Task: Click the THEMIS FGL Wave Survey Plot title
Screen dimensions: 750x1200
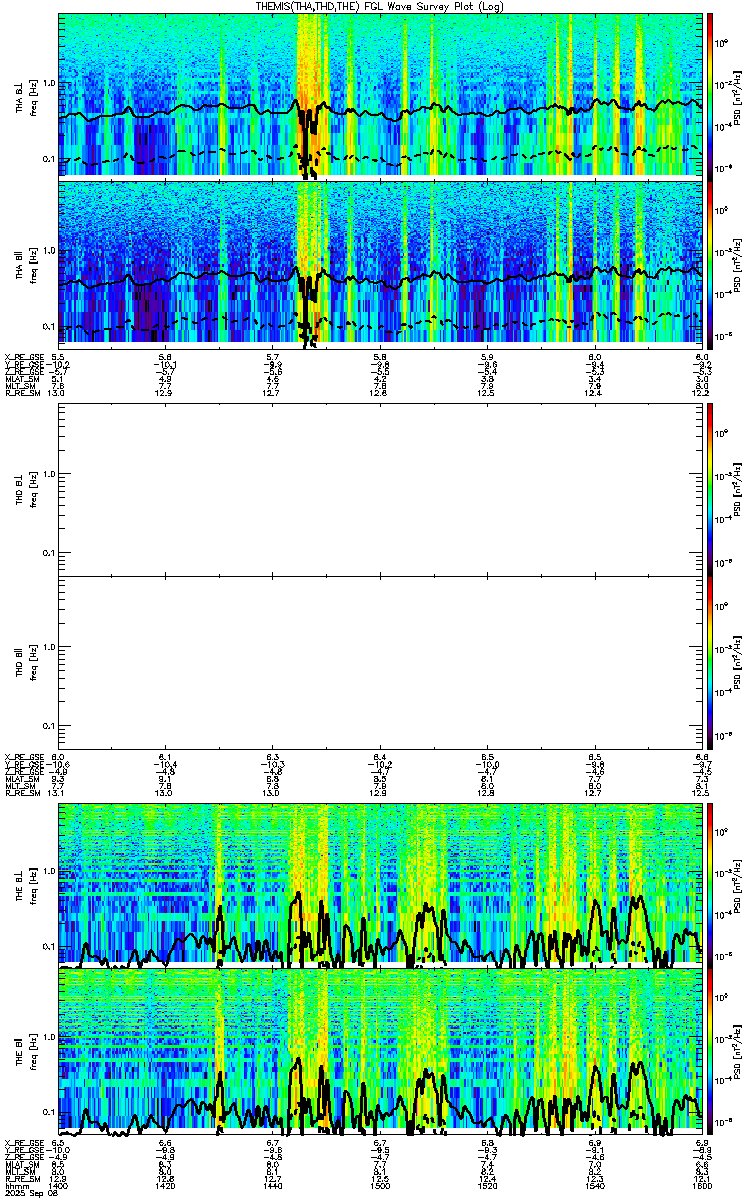Action: [381, 6]
